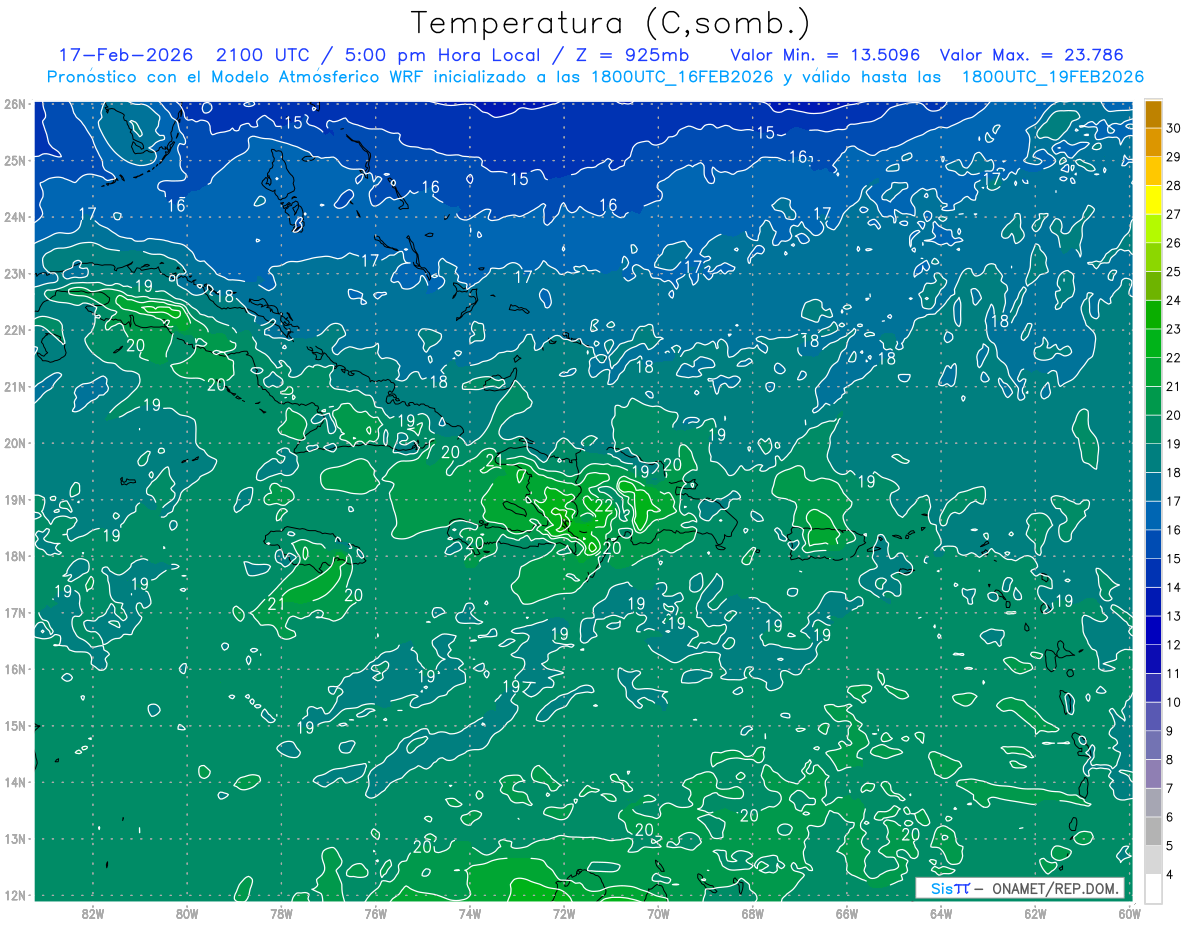Click the '22N' latitude label
The width and height of the screenshot is (1200, 927).
15,330
